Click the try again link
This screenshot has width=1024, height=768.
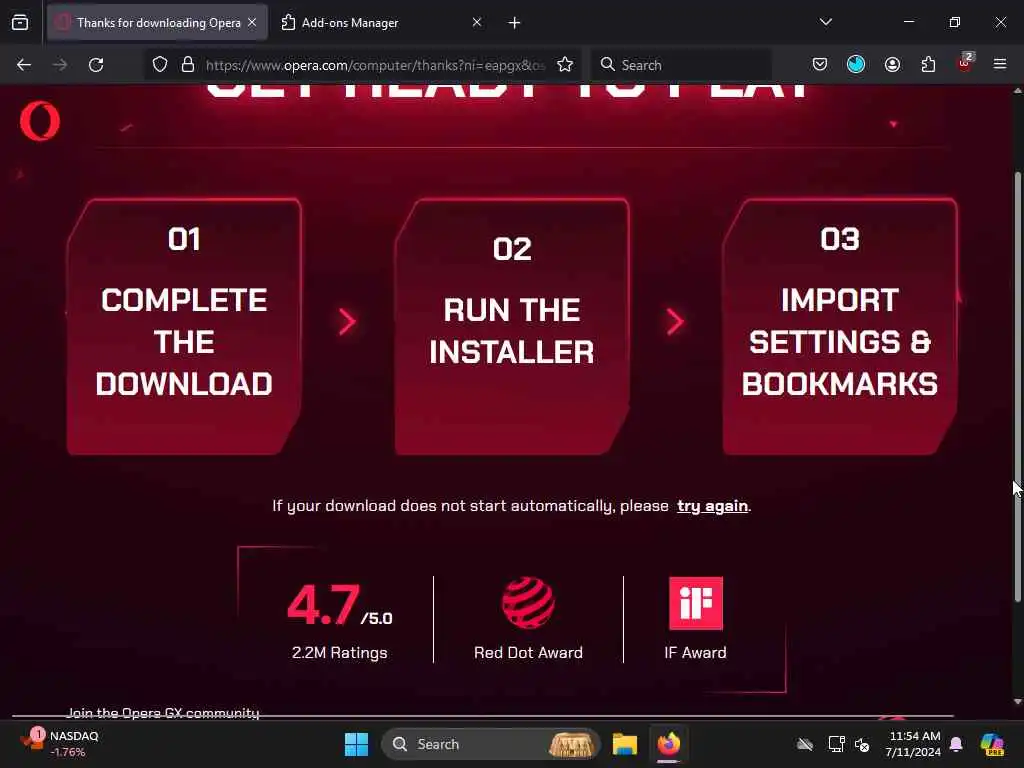[712, 506]
